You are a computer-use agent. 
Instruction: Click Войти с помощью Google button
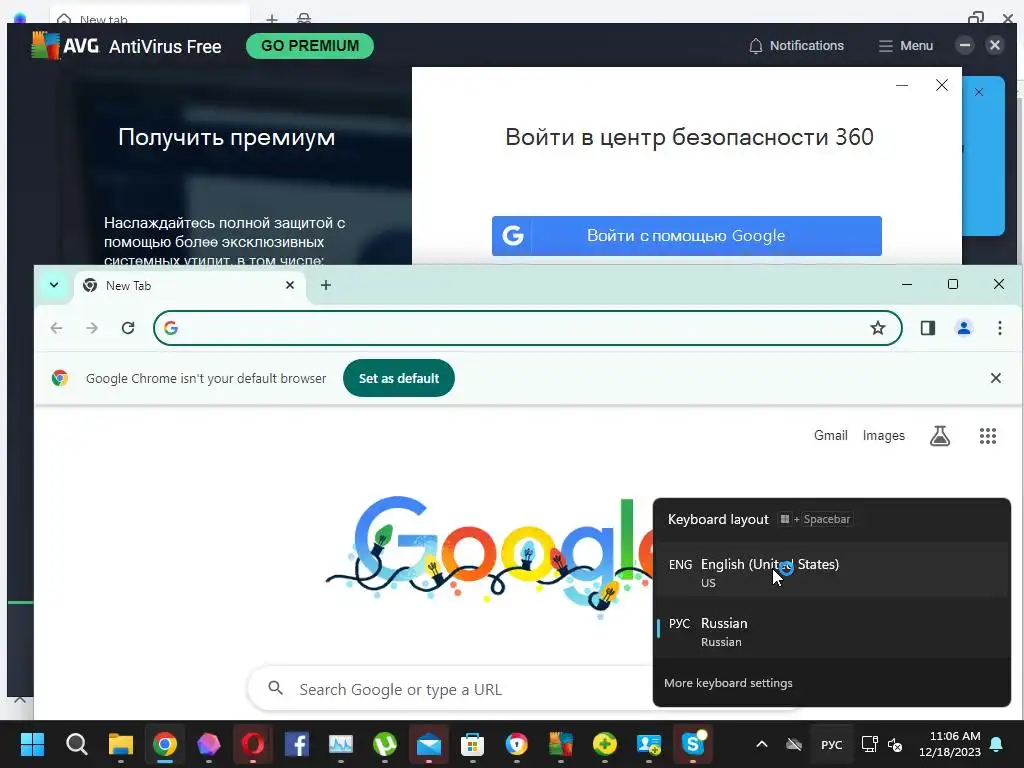[687, 236]
